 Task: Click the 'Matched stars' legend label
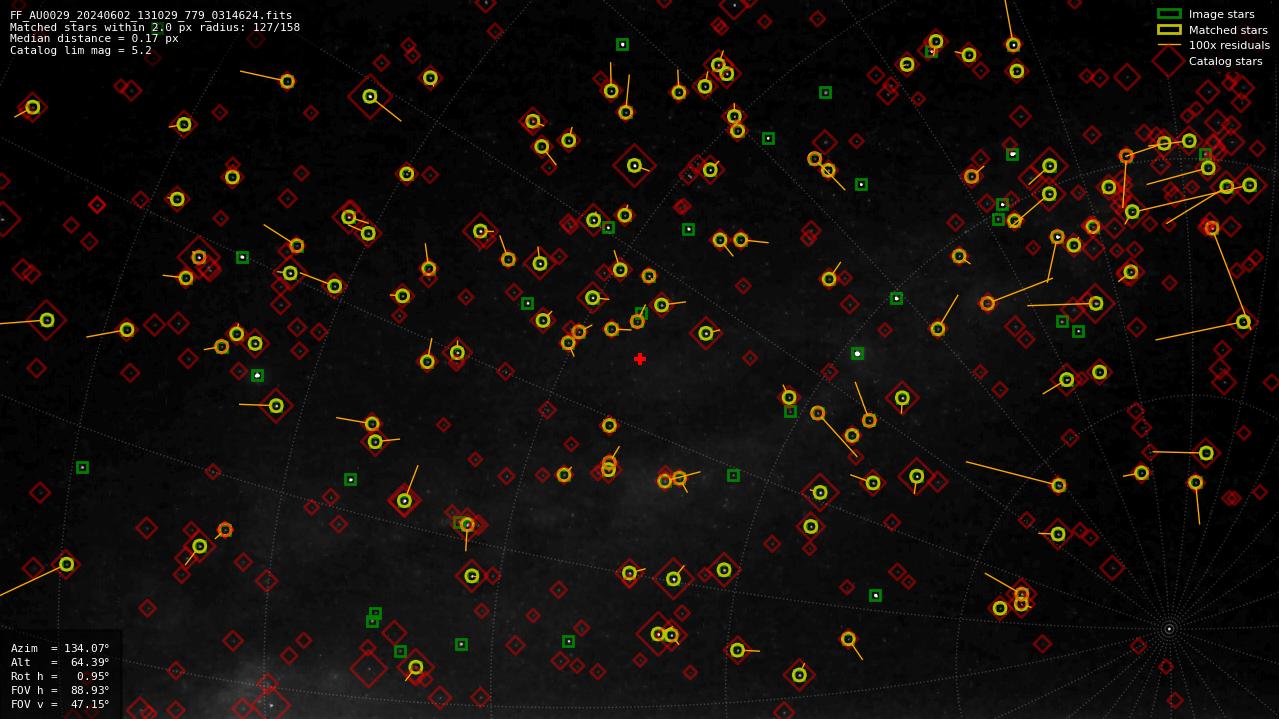pos(1228,30)
